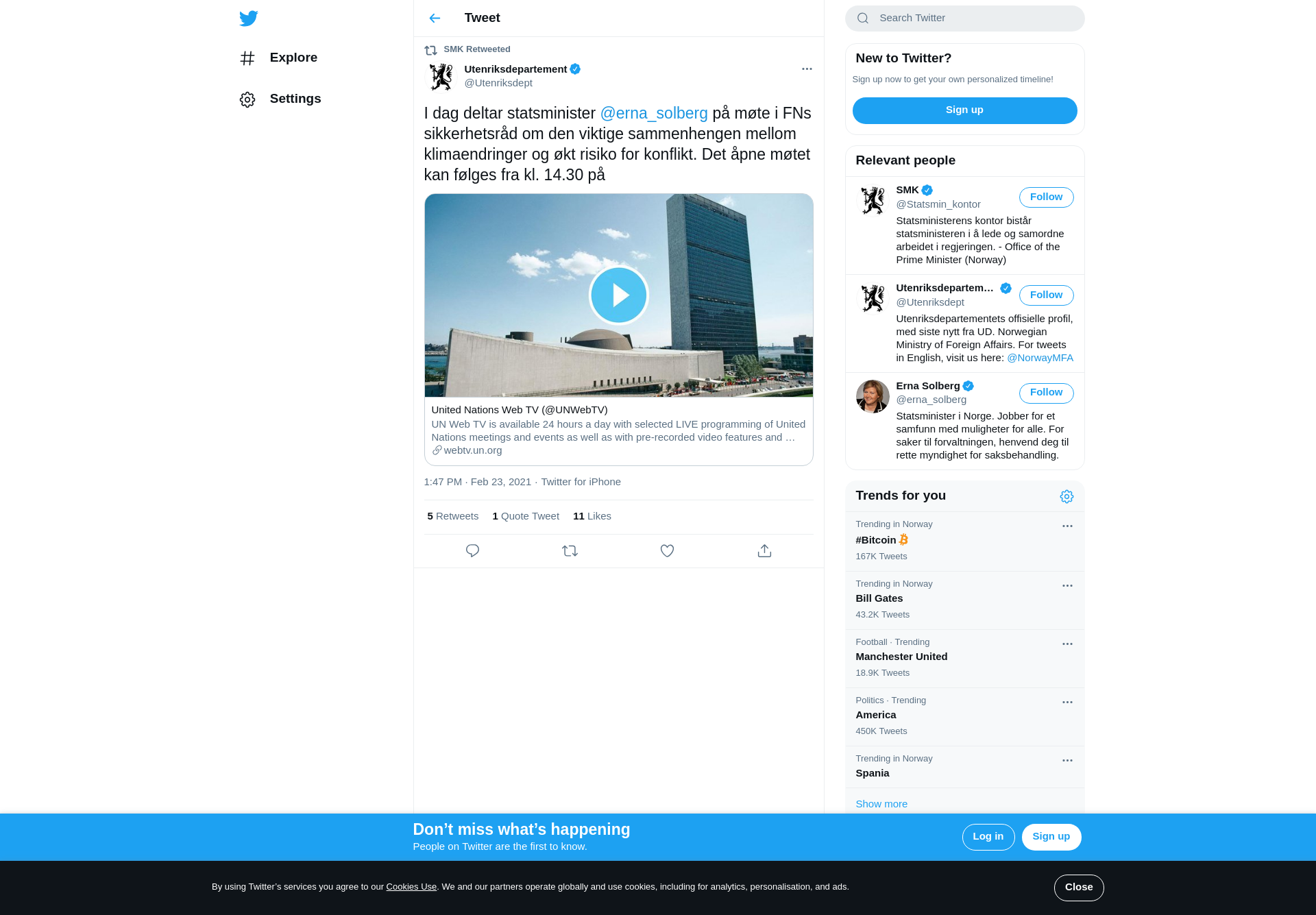The height and width of the screenshot is (915, 1316).
Task: Open the Manchester United trend
Action: (x=964, y=658)
